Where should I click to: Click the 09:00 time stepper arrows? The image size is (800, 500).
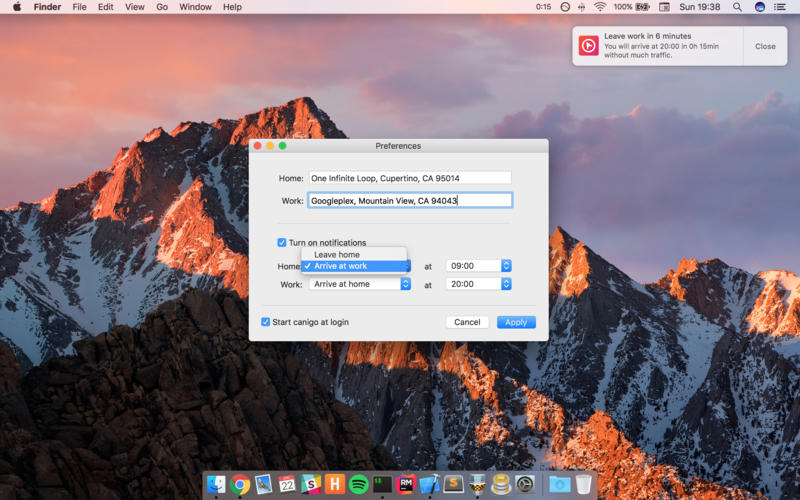tap(506, 266)
